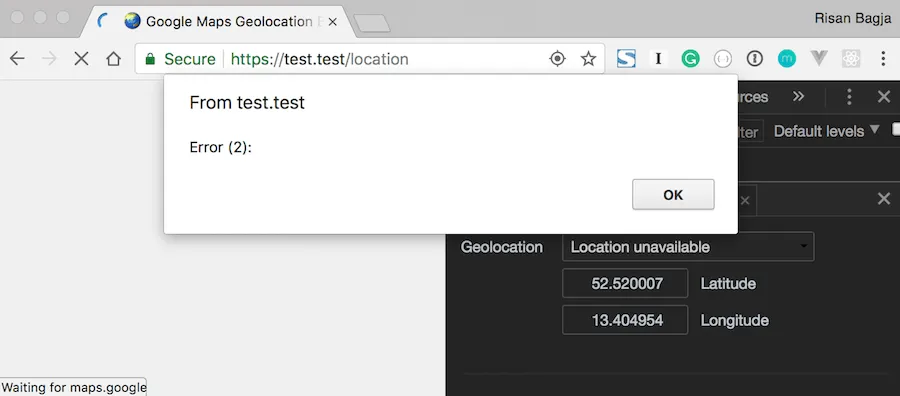Open the React devtools extension icon

point(851,59)
